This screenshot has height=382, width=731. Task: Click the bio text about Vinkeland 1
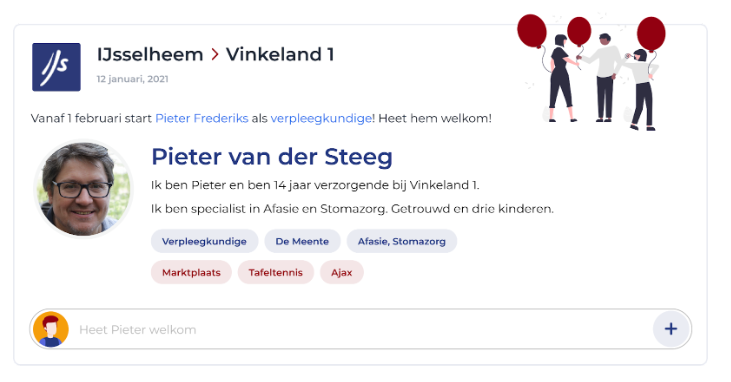[315, 185]
